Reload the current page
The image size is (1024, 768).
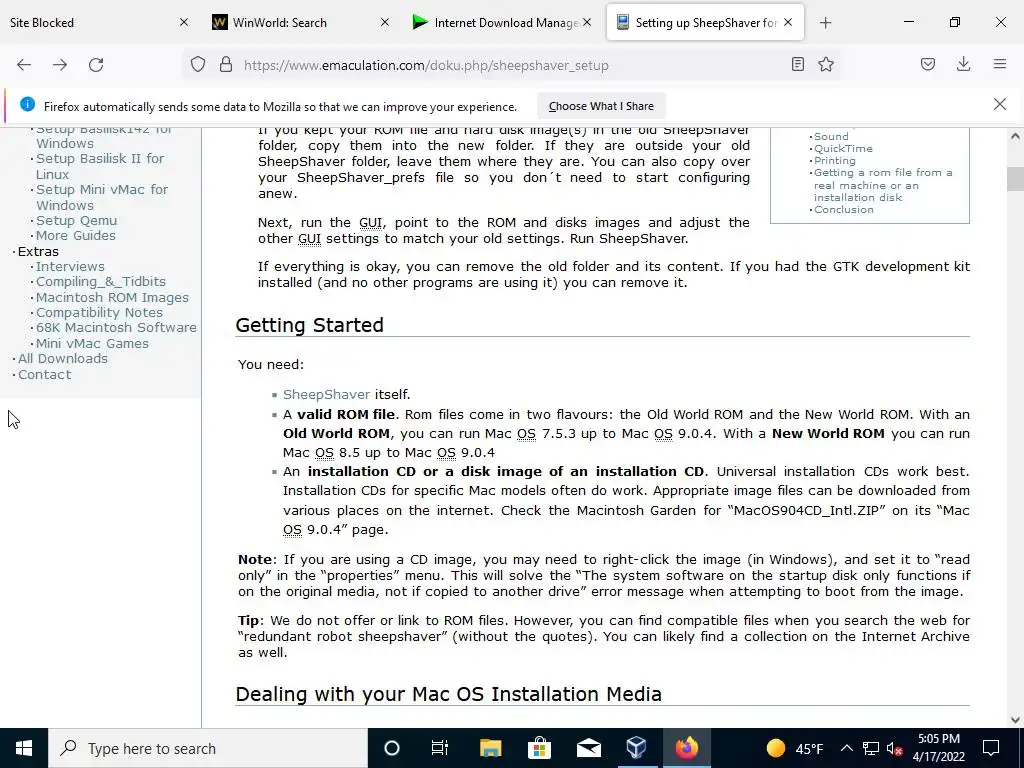(96, 65)
